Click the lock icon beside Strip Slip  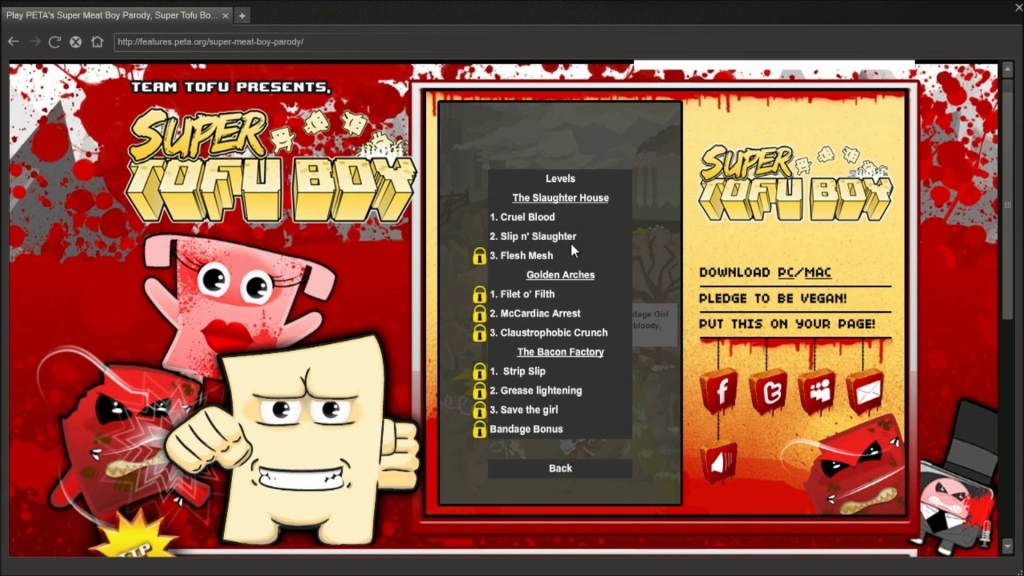coord(479,372)
